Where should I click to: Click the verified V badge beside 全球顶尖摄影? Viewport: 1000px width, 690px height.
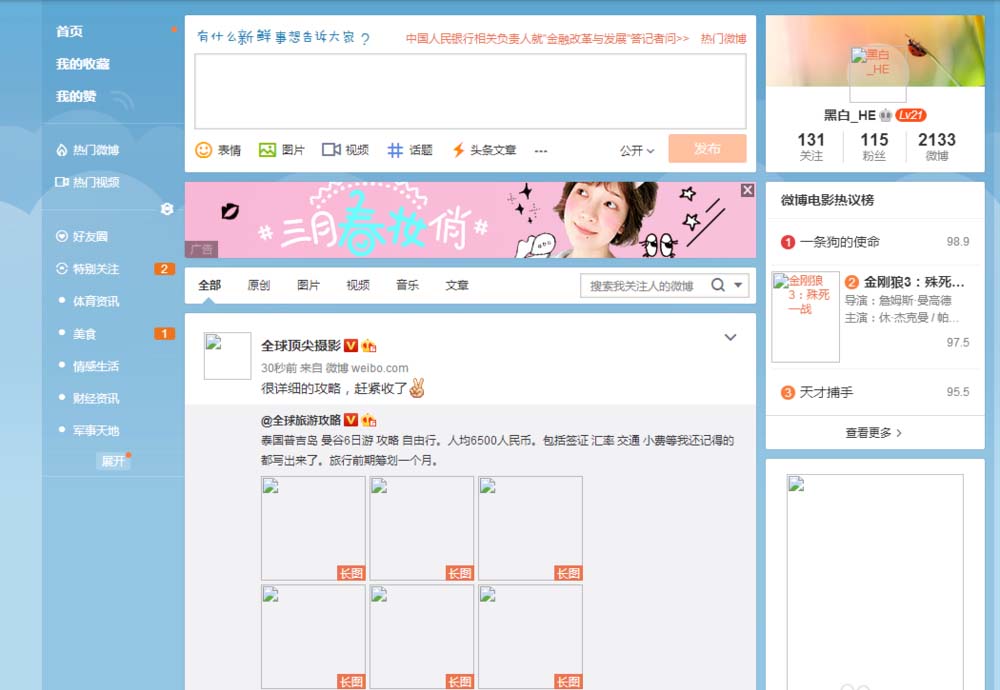351,346
